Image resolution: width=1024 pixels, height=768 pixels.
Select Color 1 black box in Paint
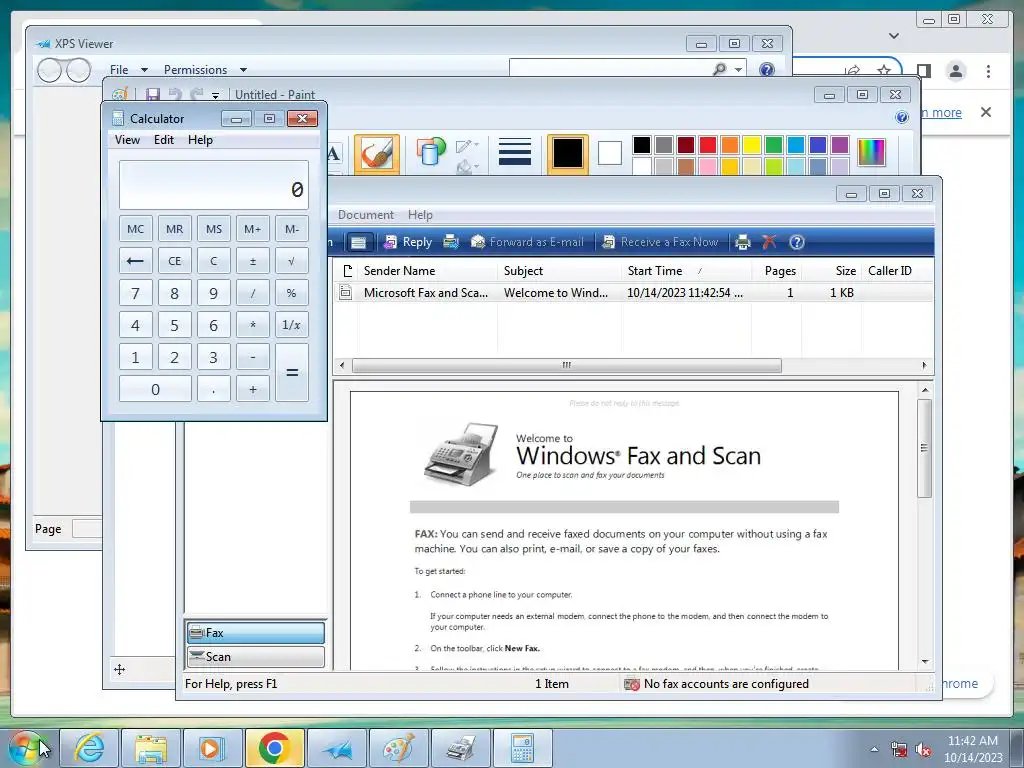(567, 153)
